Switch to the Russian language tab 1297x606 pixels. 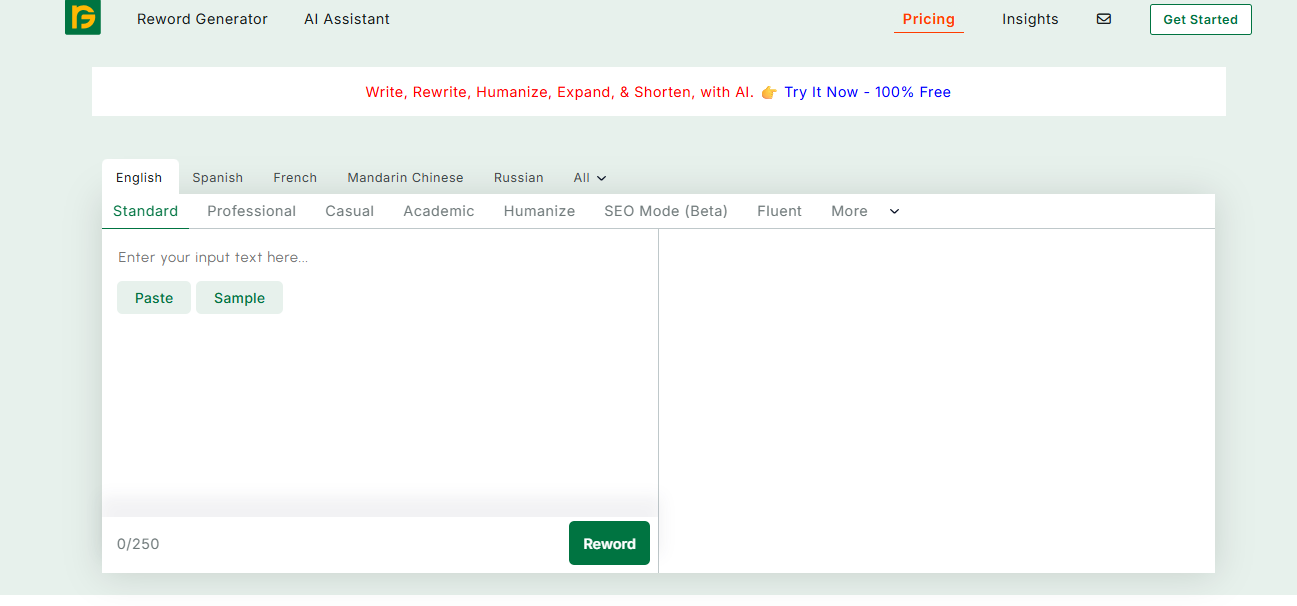pyautogui.click(x=518, y=177)
